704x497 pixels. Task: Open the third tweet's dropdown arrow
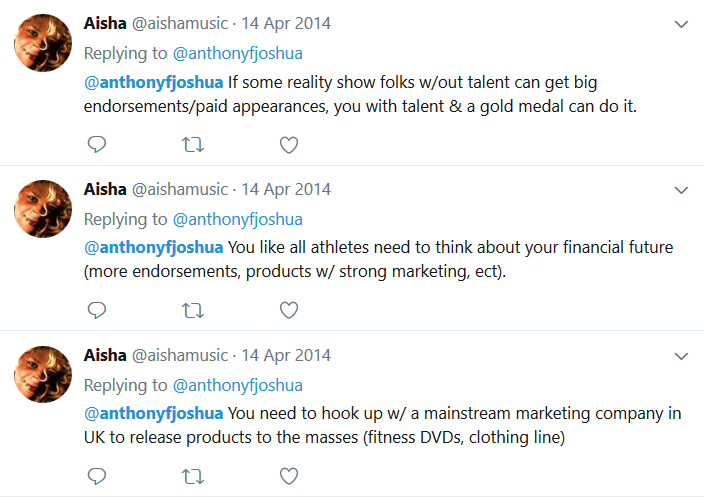682,355
